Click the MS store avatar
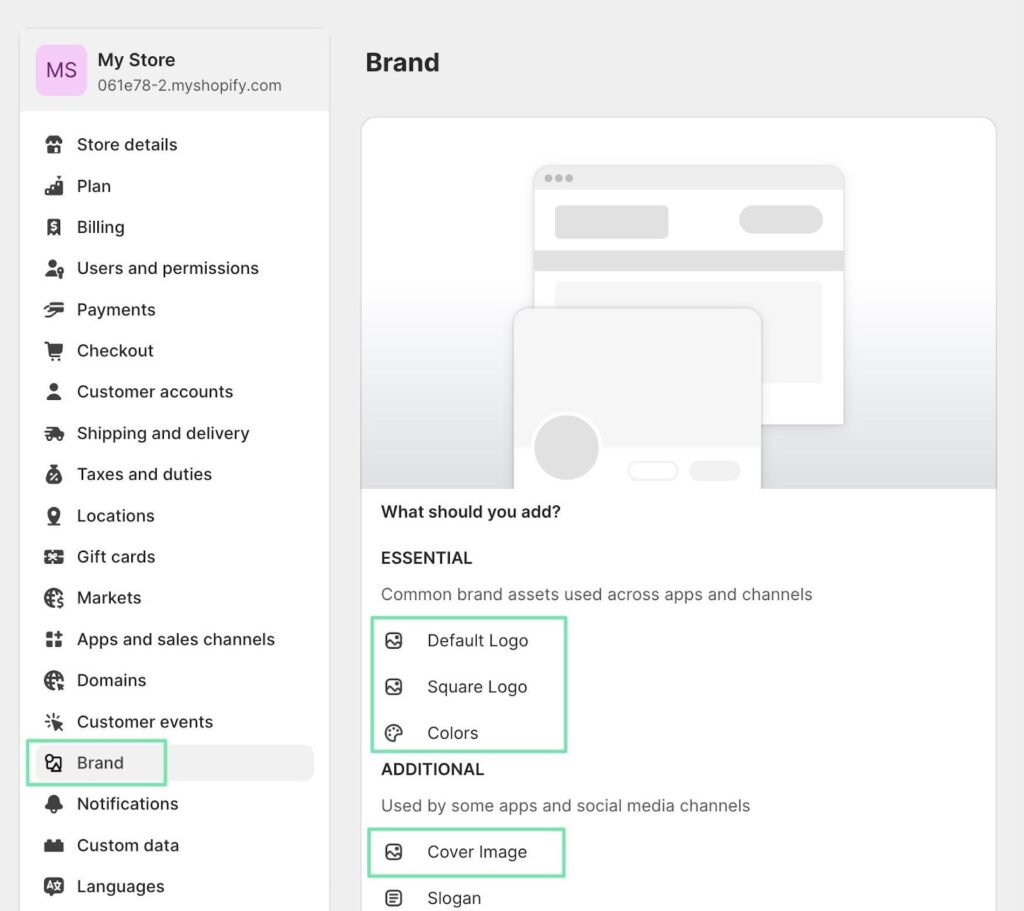Image resolution: width=1024 pixels, height=911 pixels. pos(61,70)
